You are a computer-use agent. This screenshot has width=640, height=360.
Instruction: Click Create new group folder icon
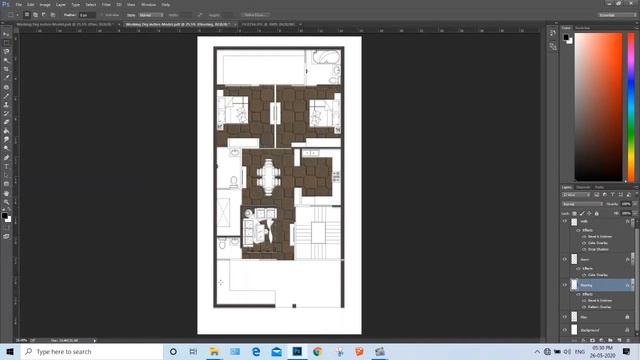[x=610, y=340]
